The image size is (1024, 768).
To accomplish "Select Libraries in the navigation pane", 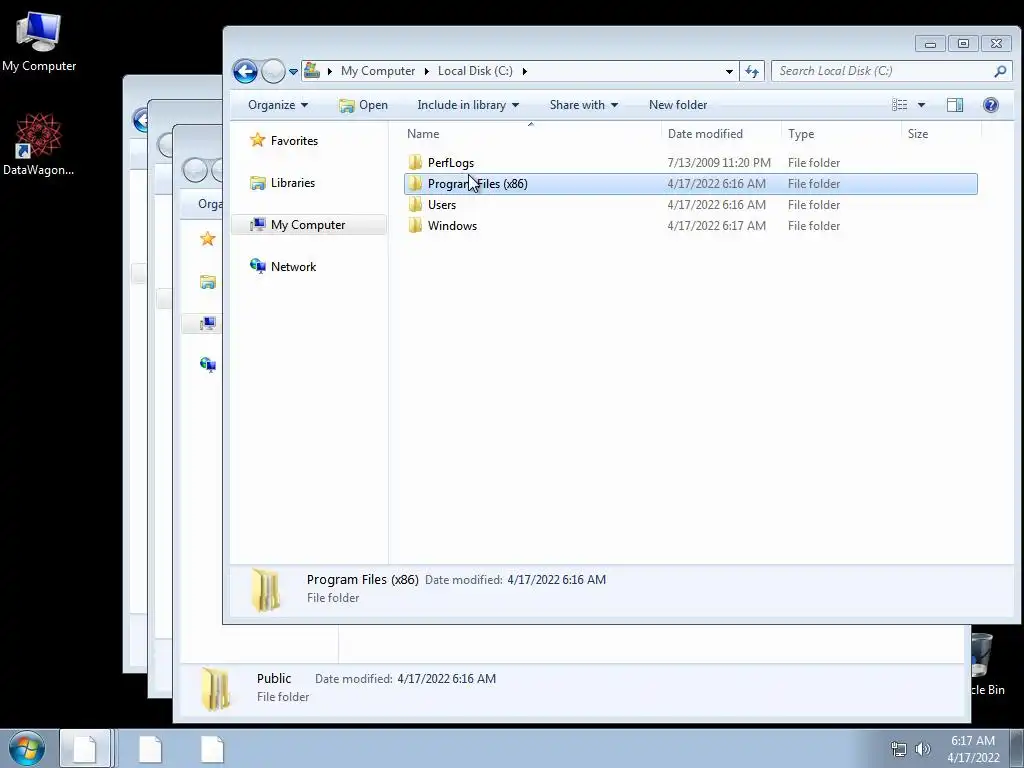I will click(293, 183).
